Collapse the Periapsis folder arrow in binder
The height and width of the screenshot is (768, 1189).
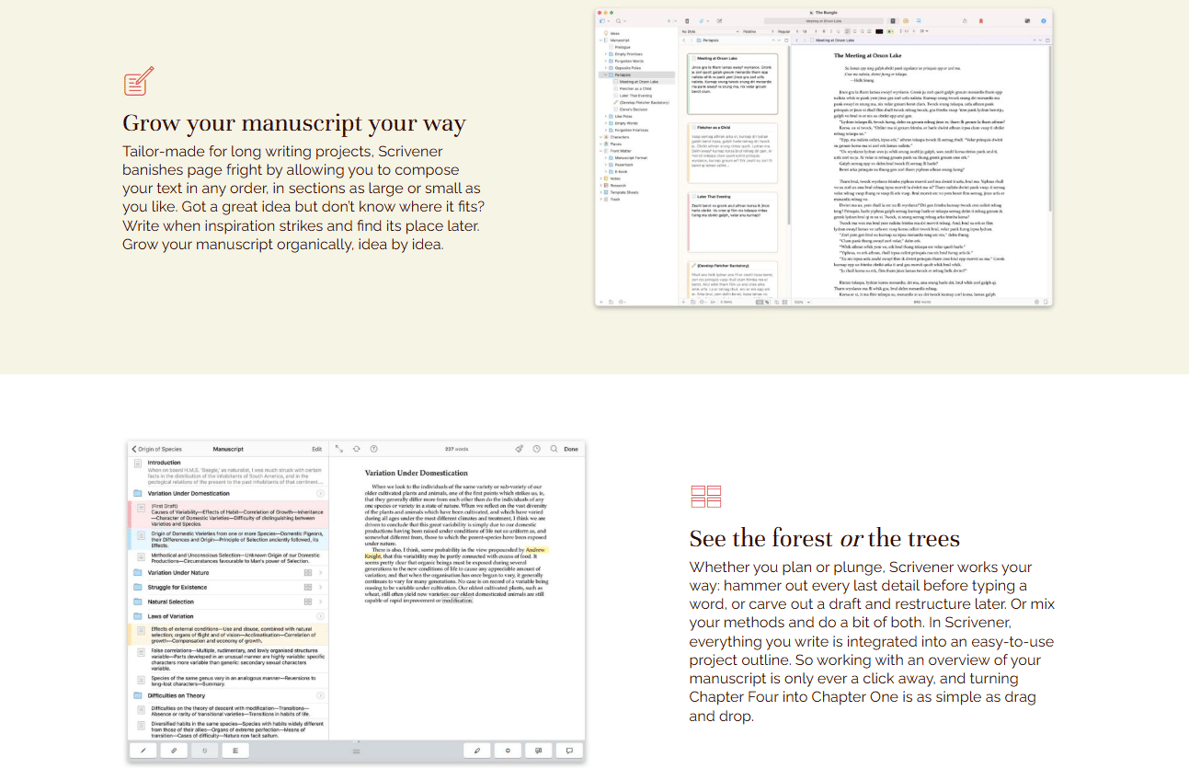pyautogui.click(x=605, y=75)
